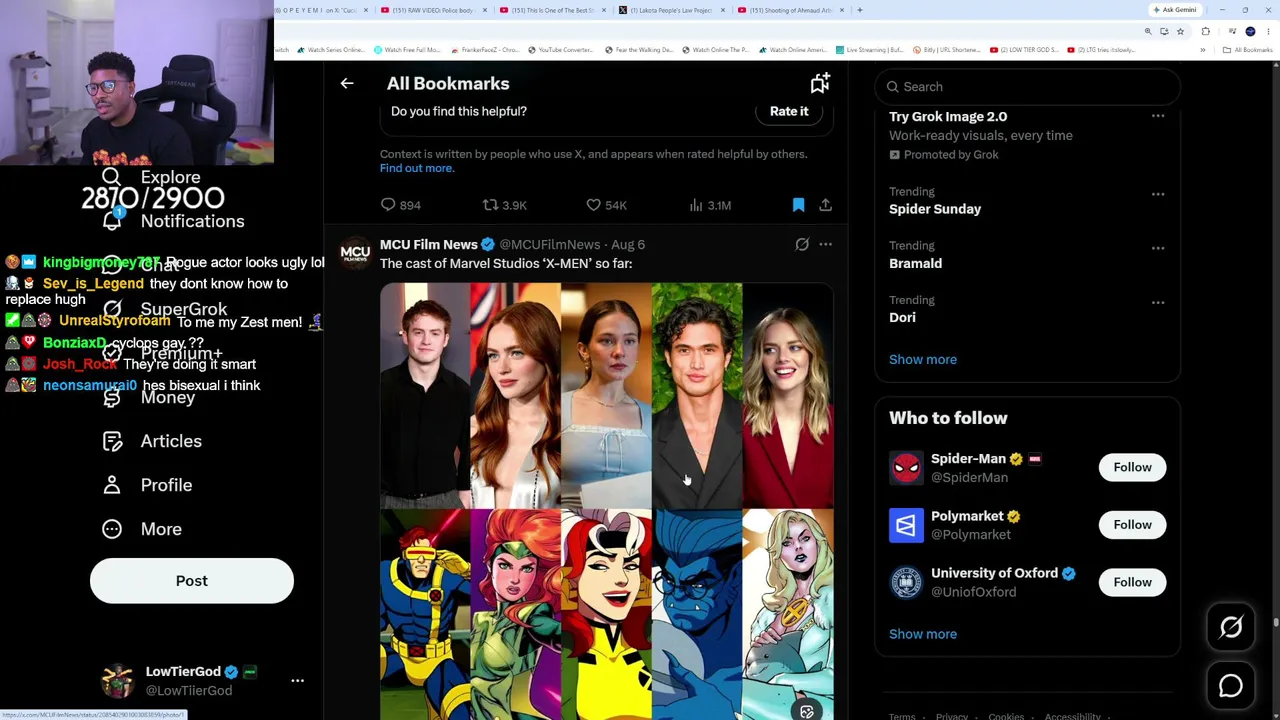Image resolution: width=1280 pixels, height=720 pixels.
Task: Open options for Dori trend
Action: tap(1158, 302)
